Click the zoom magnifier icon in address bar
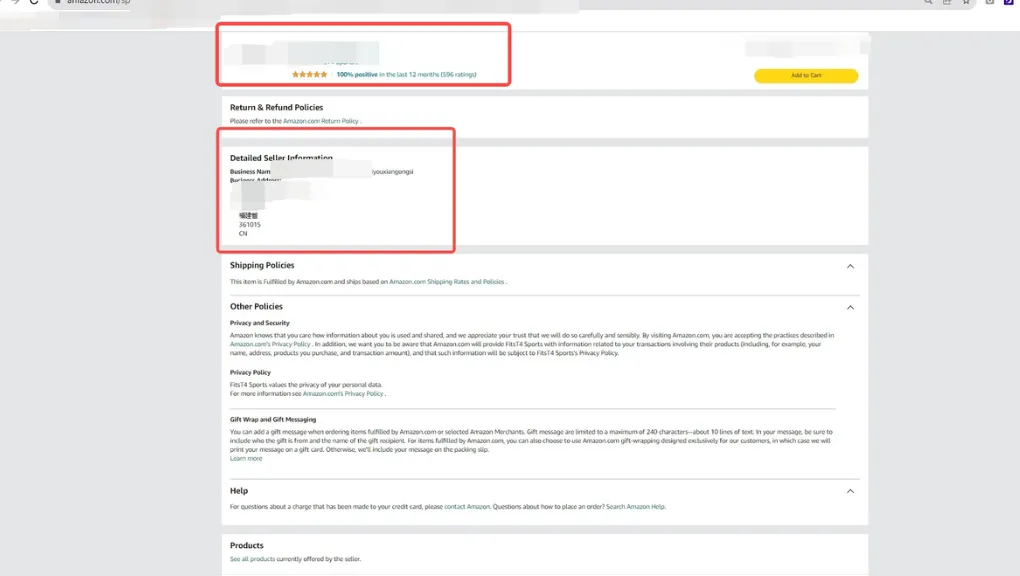This screenshot has height=576, width=1020. 929,2
